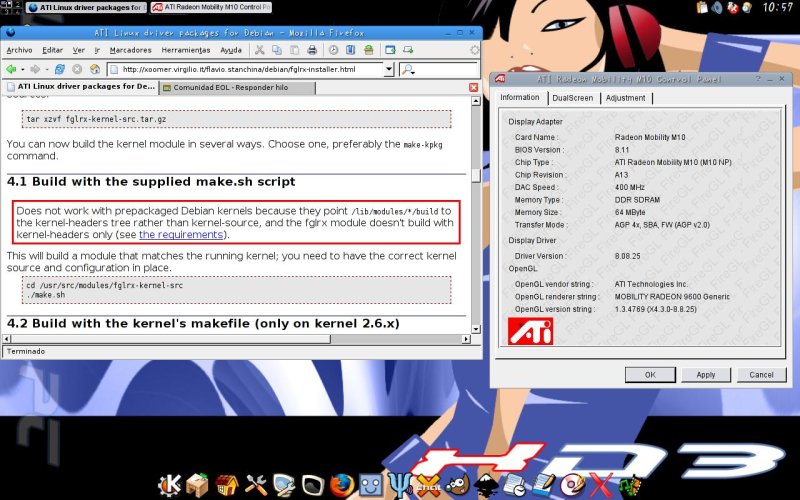Launch Inkscape from the dock
The image size is (800, 500).
click(x=486, y=485)
